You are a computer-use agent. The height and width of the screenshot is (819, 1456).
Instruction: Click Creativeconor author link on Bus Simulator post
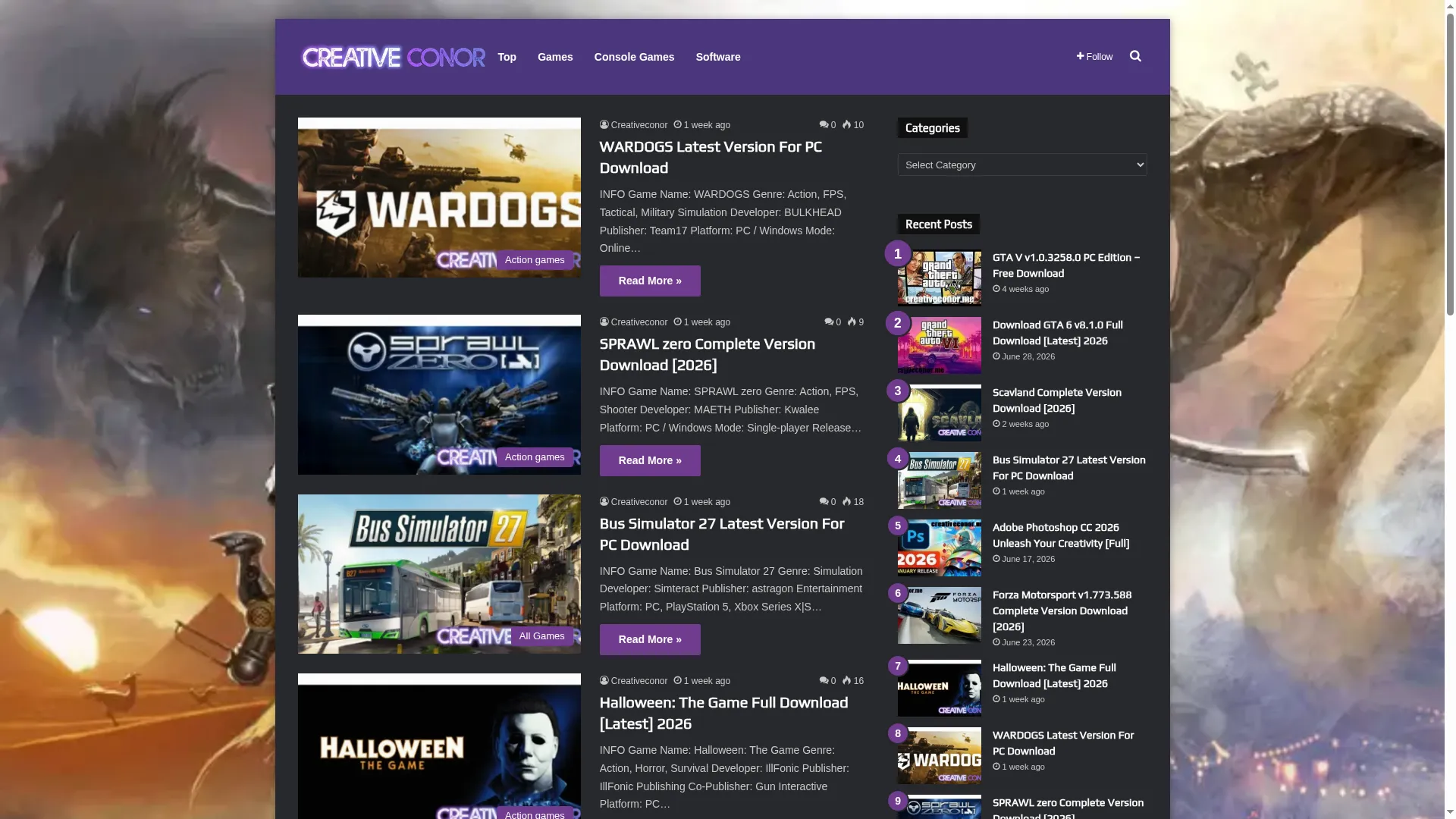click(634, 502)
